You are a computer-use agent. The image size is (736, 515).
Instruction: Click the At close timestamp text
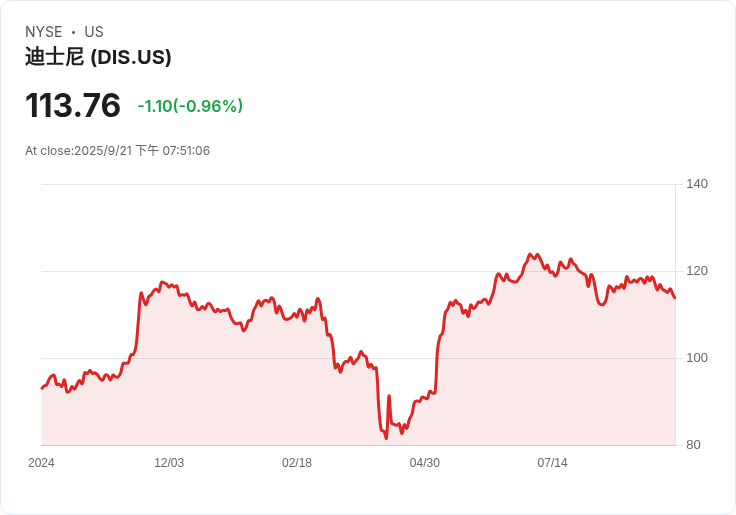coord(117,151)
